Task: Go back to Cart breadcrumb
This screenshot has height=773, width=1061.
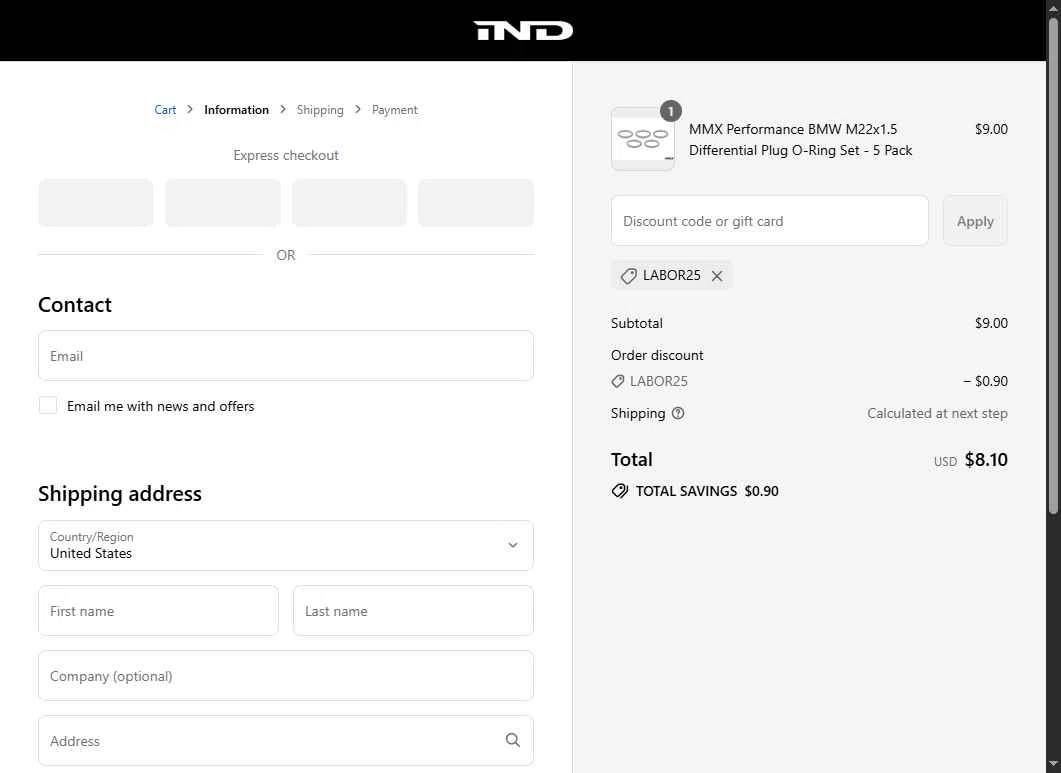Action: pos(165,110)
